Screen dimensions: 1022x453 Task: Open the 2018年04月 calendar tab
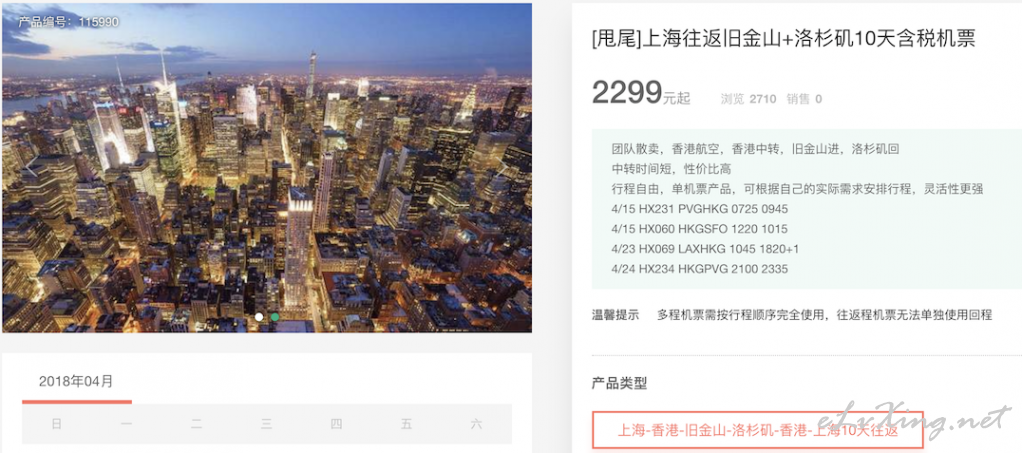(76, 381)
